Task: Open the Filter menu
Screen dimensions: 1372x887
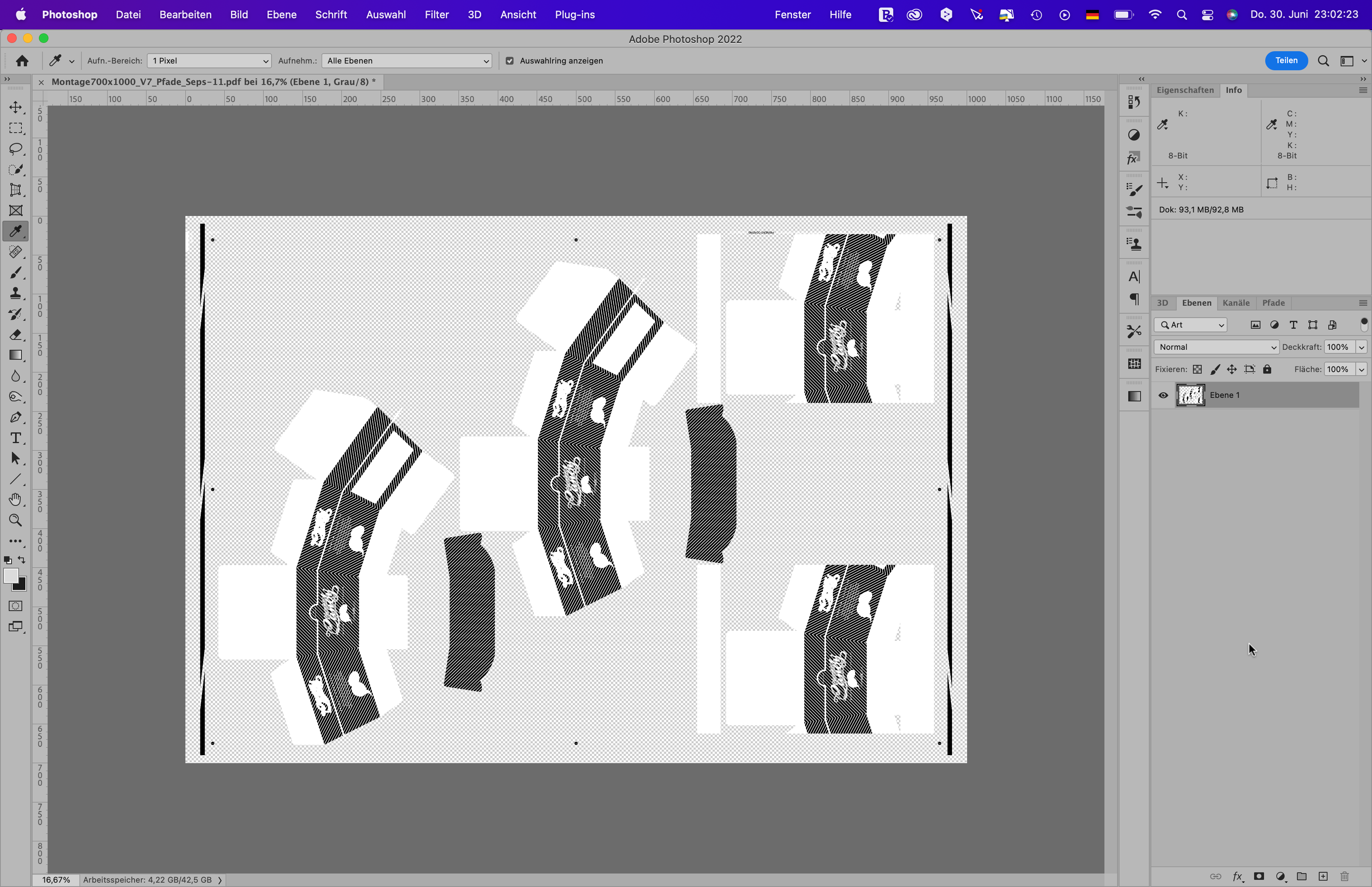Action: [x=436, y=14]
